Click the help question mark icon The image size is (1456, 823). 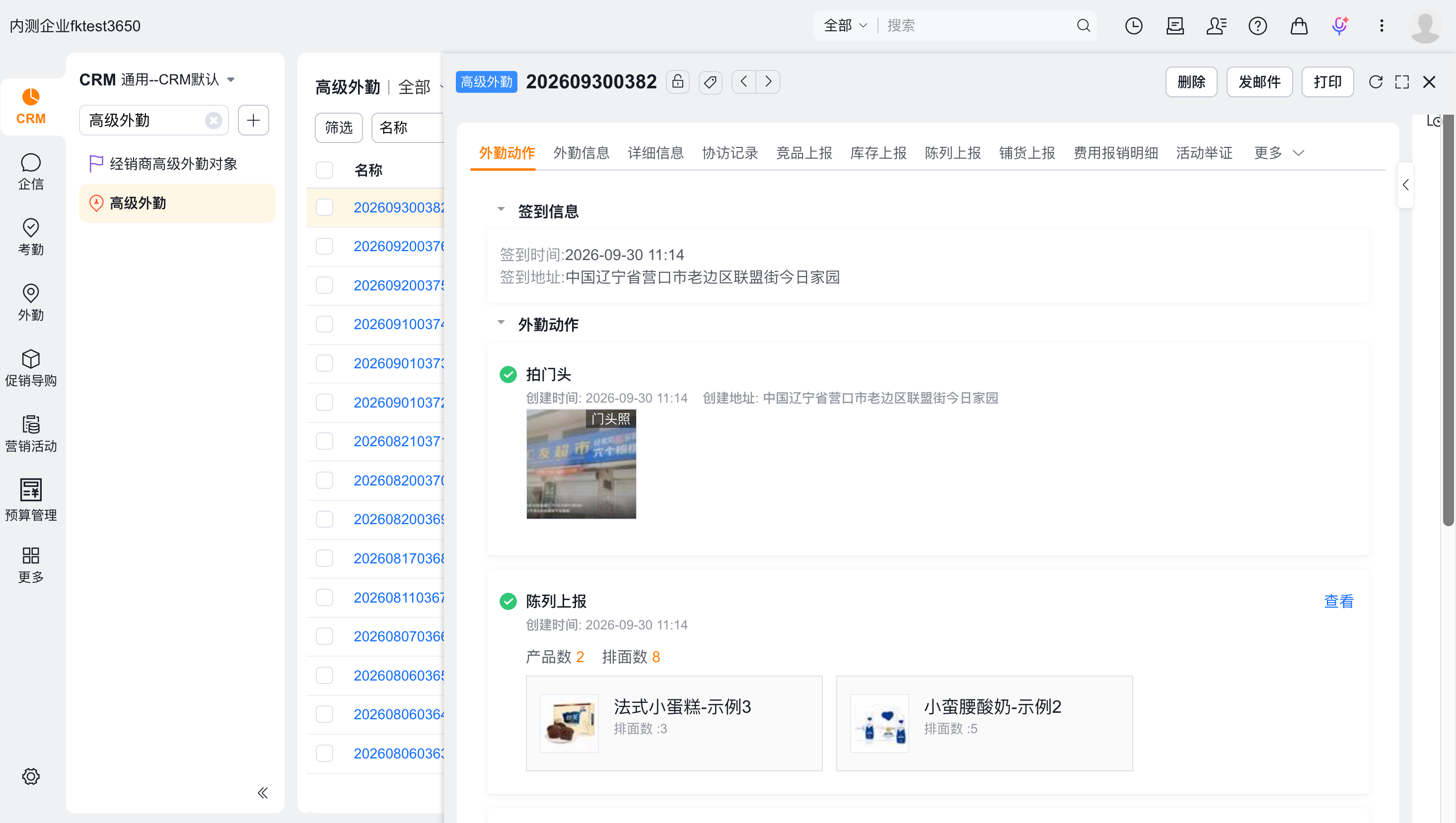coord(1257,25)
